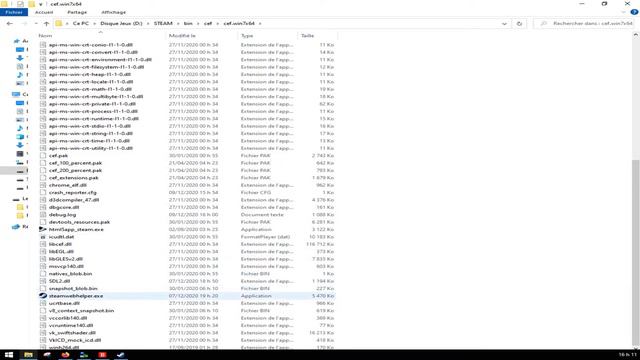Click the blank file icon of cef.pak
640x360 pixels.
[x=43, y=155]
